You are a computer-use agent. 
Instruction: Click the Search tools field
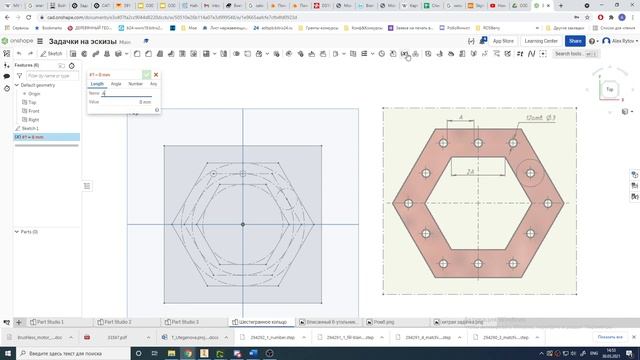576,54
